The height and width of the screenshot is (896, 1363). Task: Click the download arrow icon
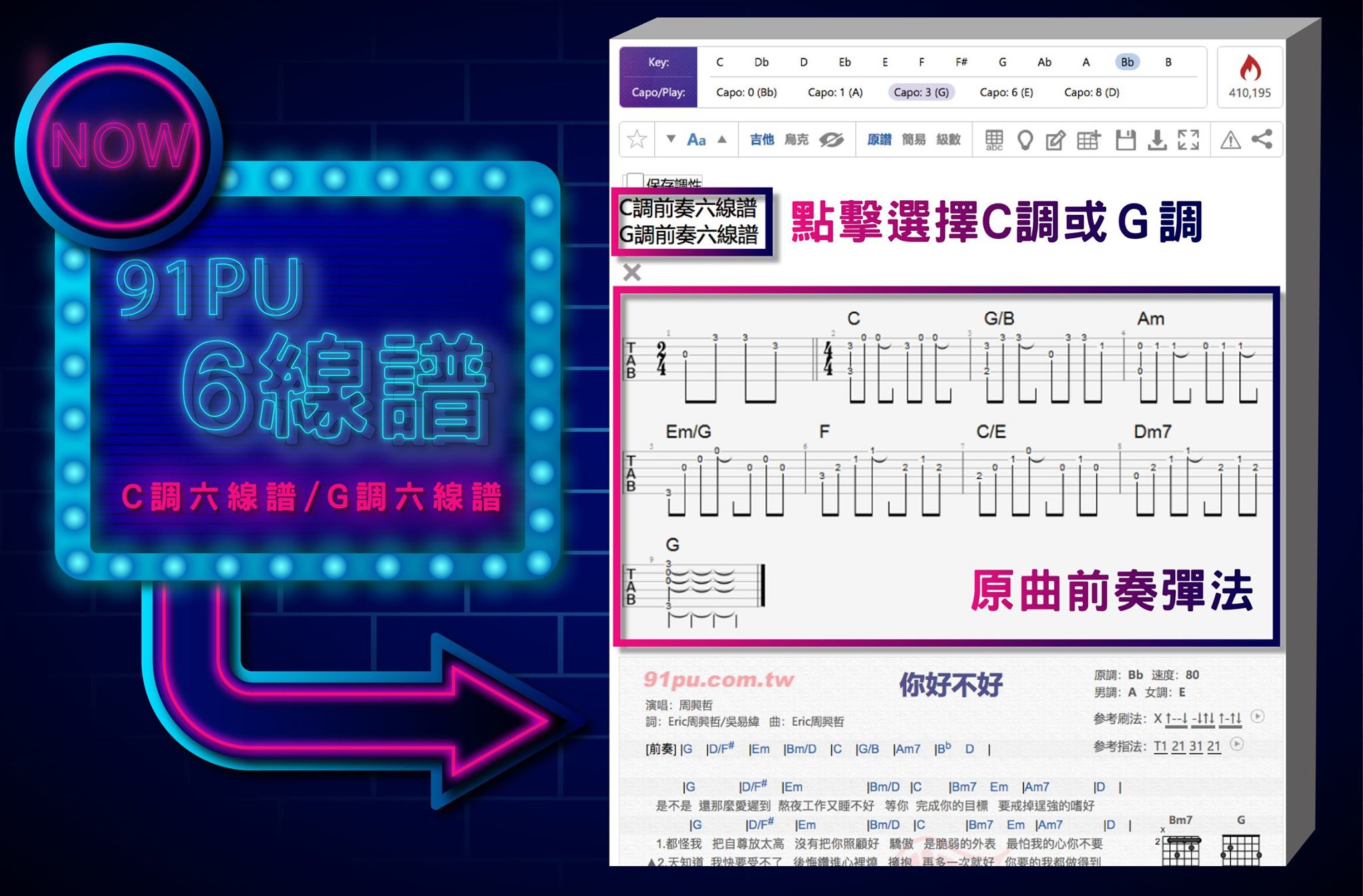pos(1157,140)
